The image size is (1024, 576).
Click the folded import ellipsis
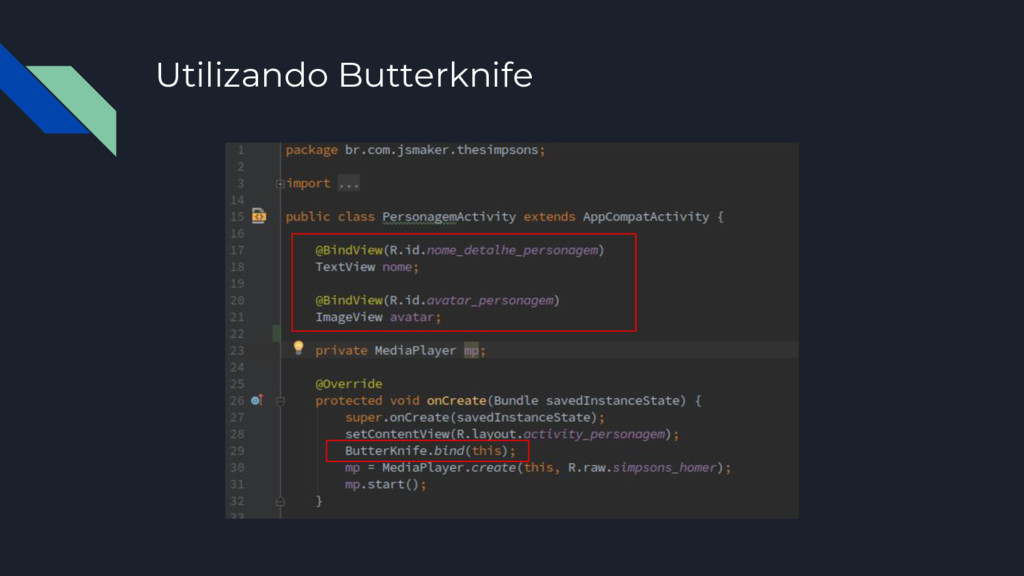pyautogui.click(x=349, y=184)
